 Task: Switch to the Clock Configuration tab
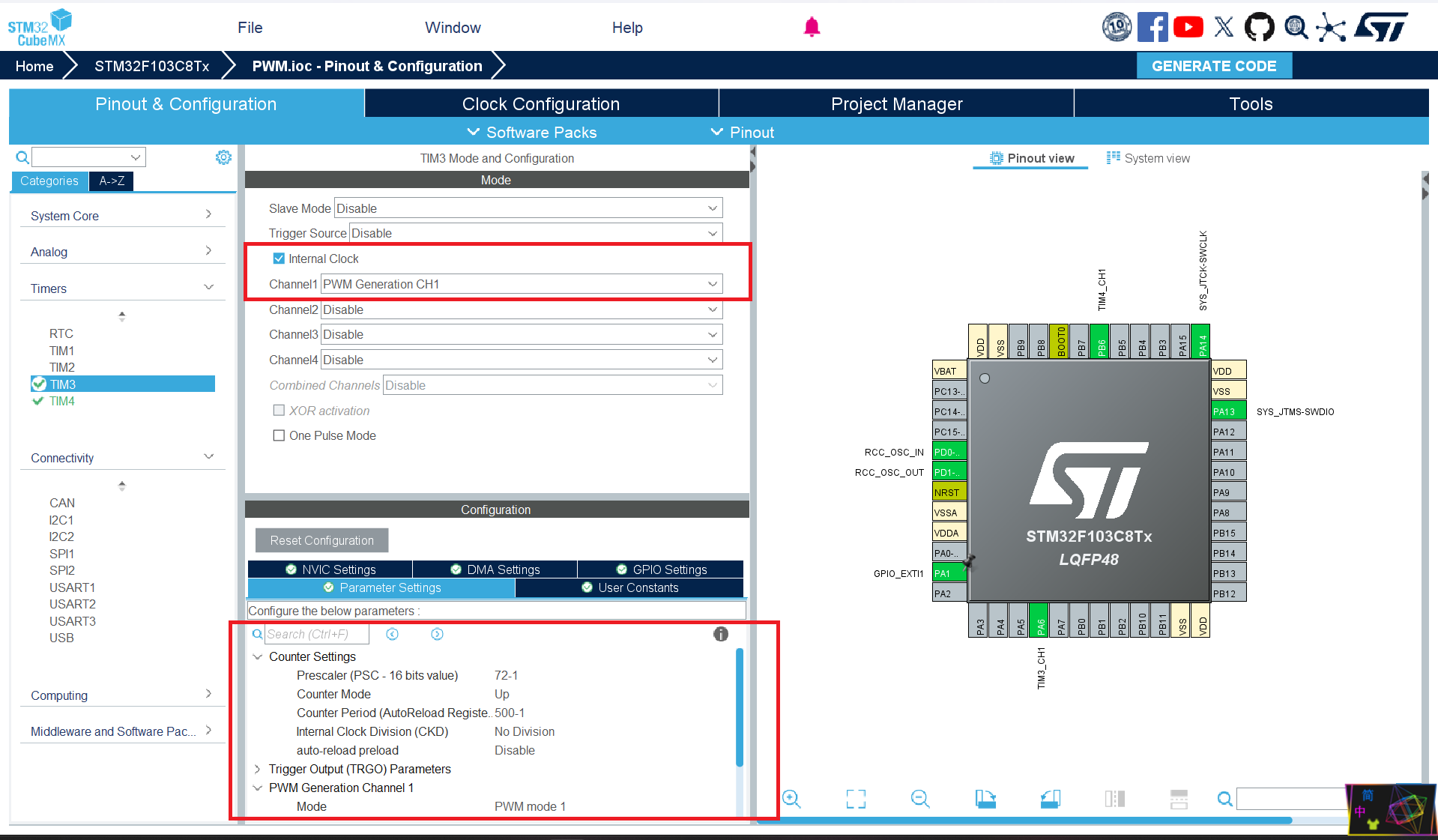[541, 103]
